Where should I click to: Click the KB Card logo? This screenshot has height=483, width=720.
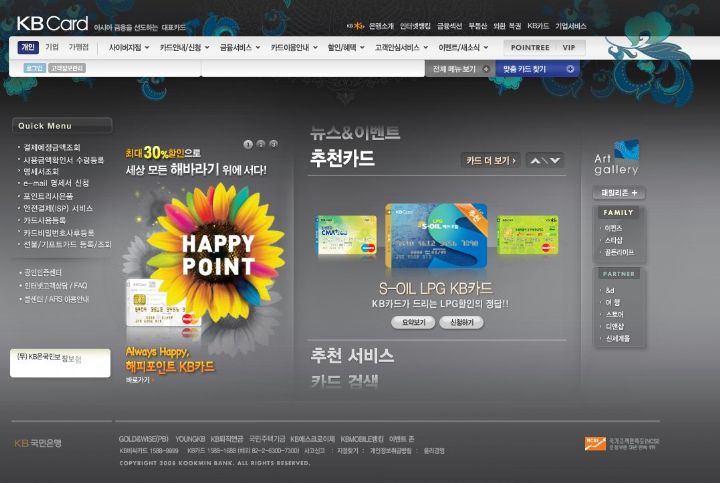tap(52, 22)
